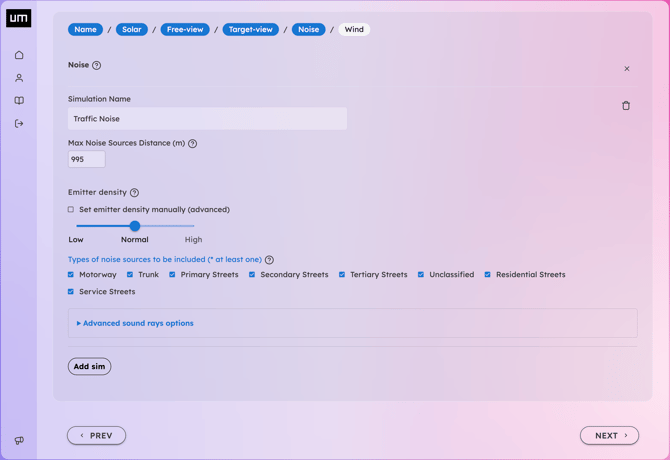
Task: Uncheck Service Streets checkbox
Action: tap(71, 292)
